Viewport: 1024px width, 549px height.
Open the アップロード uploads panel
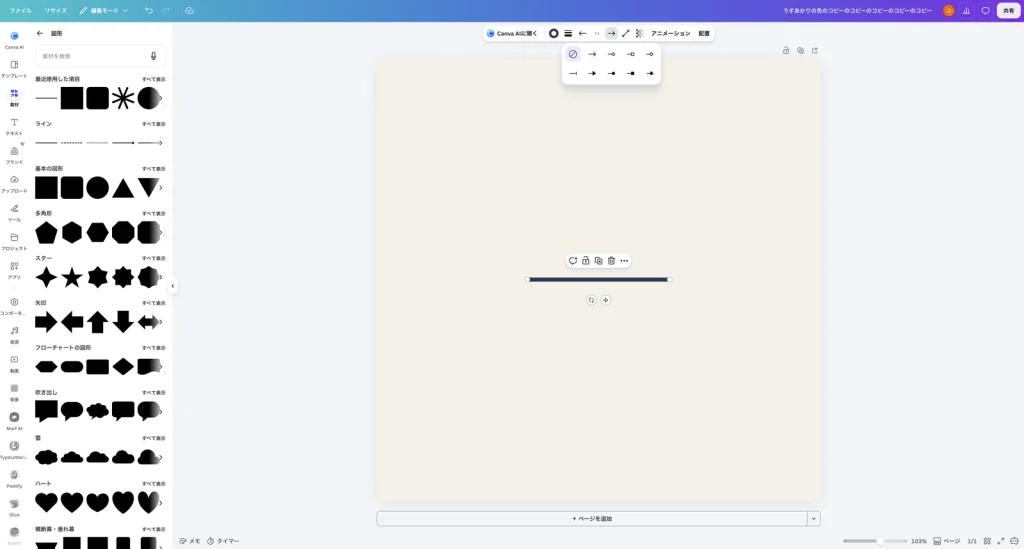click(14, 183)
